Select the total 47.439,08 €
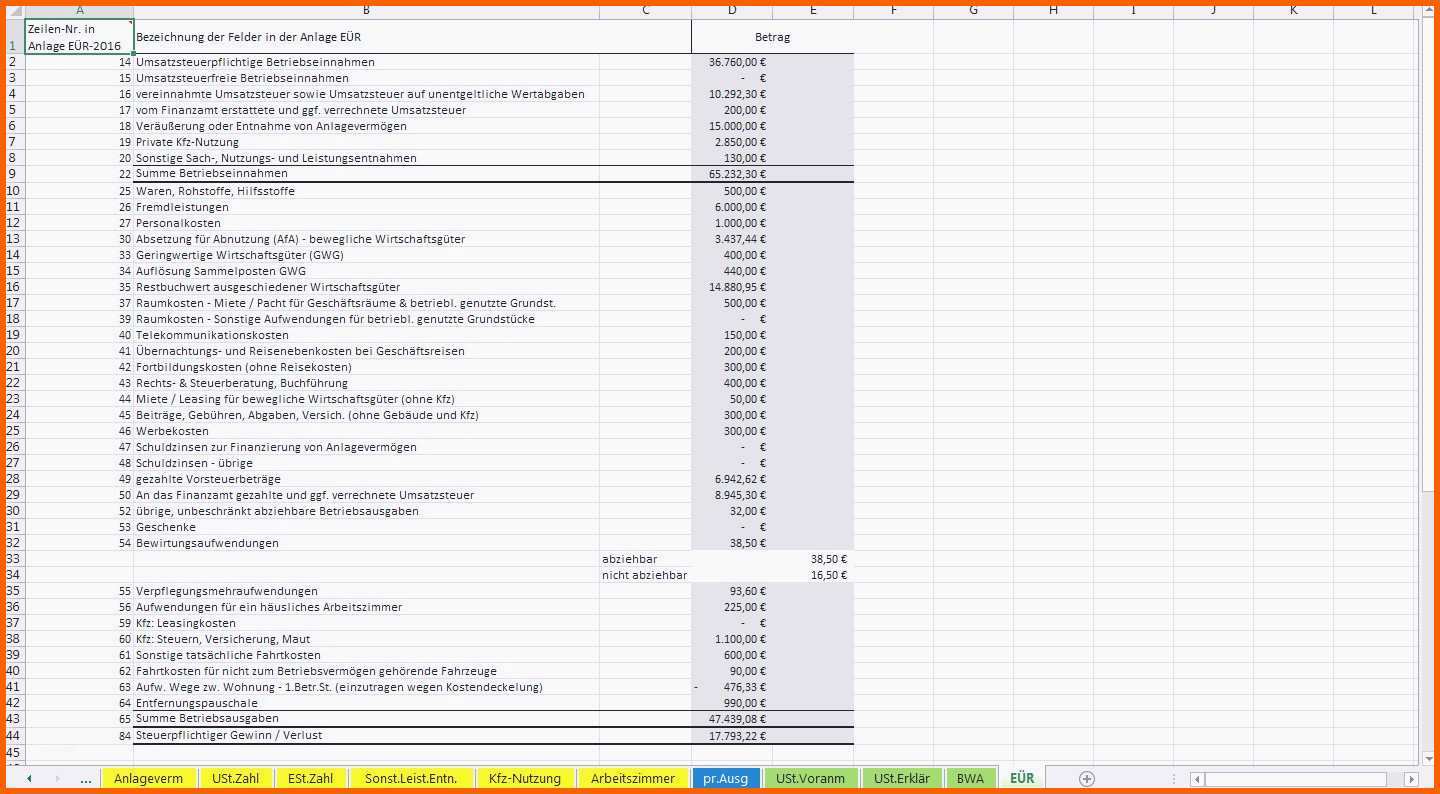 [732, 719]
